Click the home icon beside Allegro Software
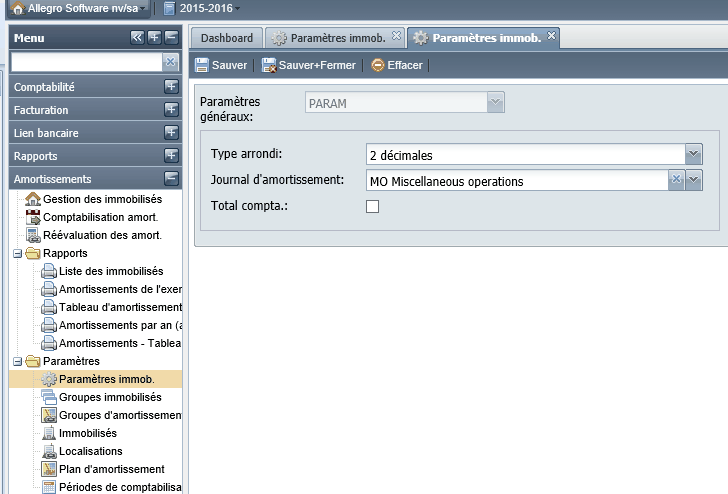 [18, 8]
